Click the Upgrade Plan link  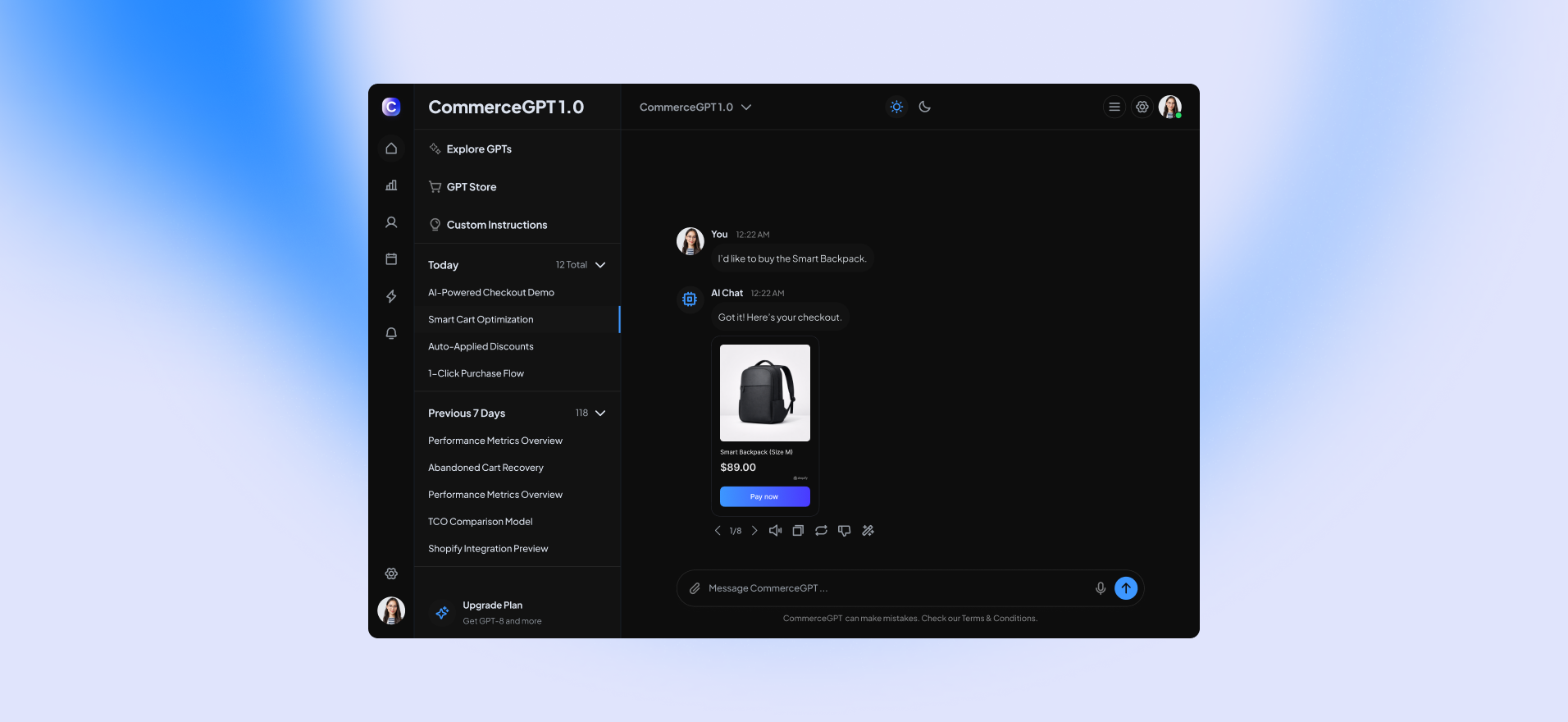click(x=492, y=605)
